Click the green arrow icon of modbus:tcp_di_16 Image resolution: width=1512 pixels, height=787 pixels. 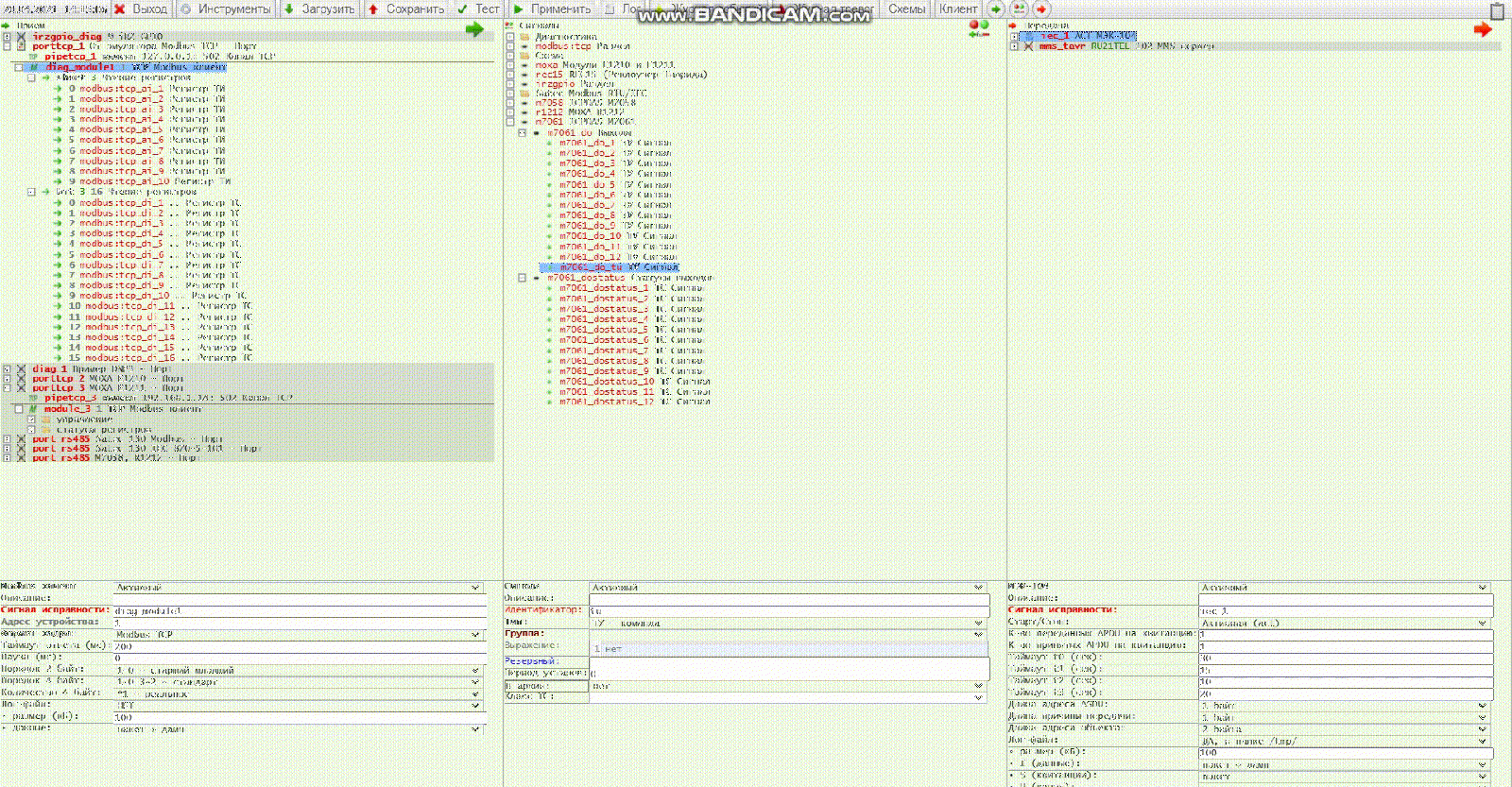(x=58, y=357)
